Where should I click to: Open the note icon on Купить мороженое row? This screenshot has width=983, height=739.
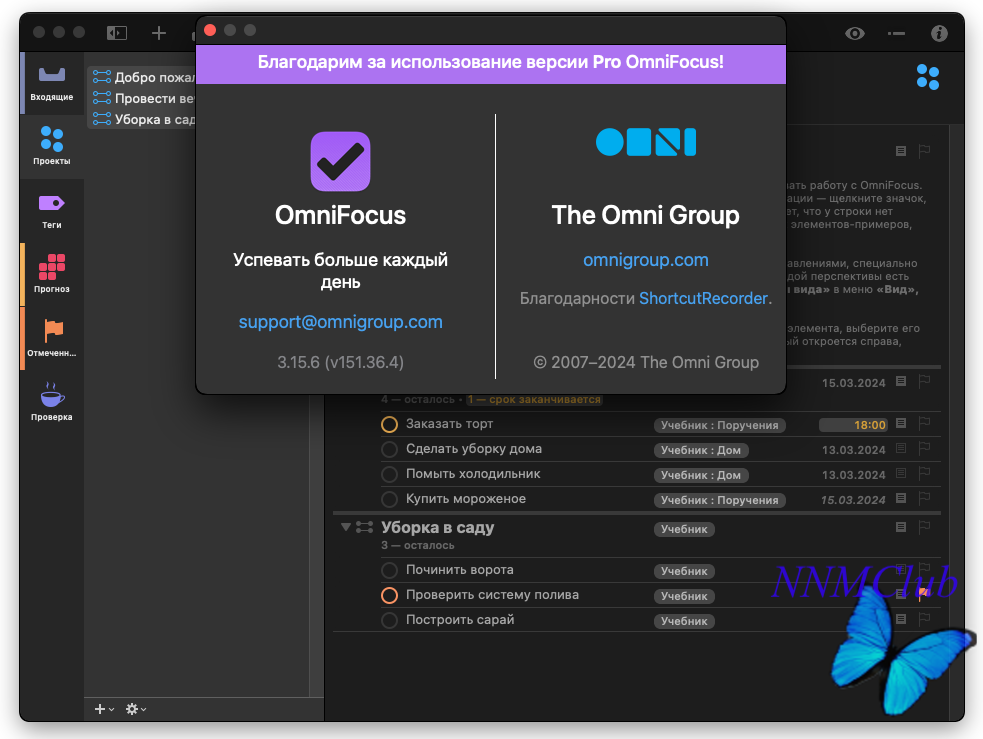901,498
